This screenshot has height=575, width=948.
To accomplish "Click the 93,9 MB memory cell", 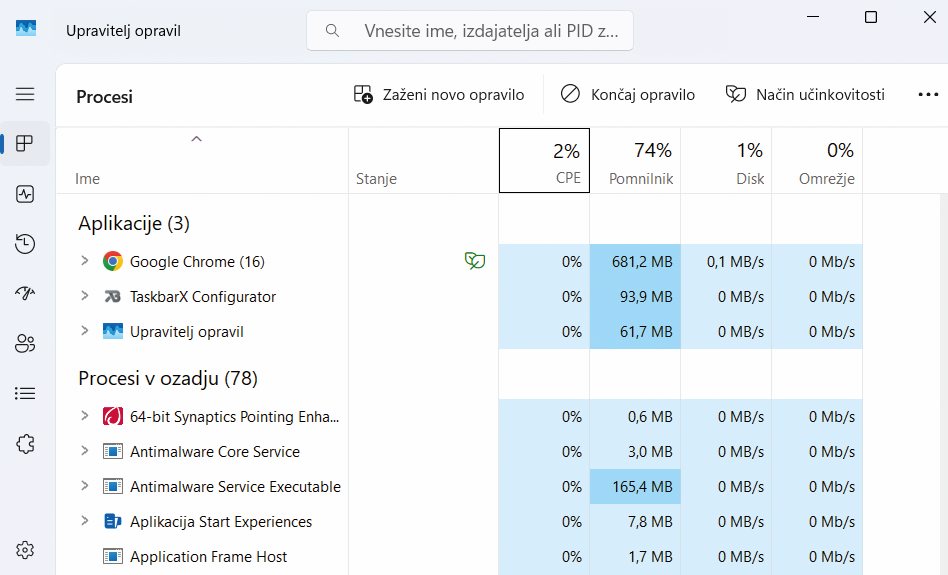I will (635, 297).
